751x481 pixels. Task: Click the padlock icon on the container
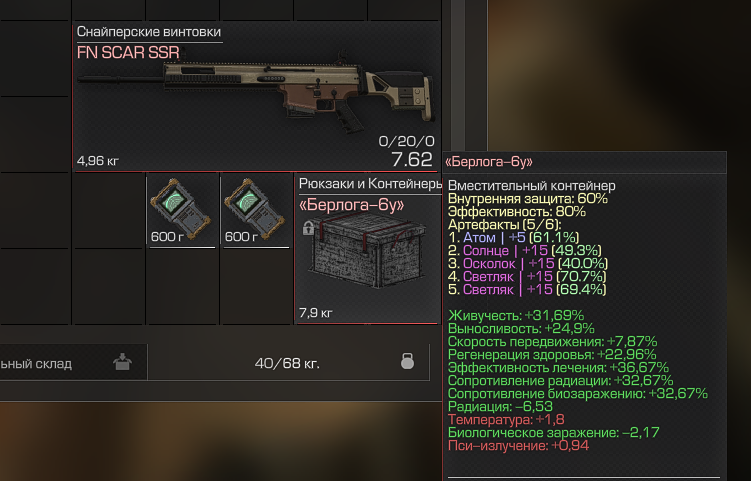click(x=308, y=228)
